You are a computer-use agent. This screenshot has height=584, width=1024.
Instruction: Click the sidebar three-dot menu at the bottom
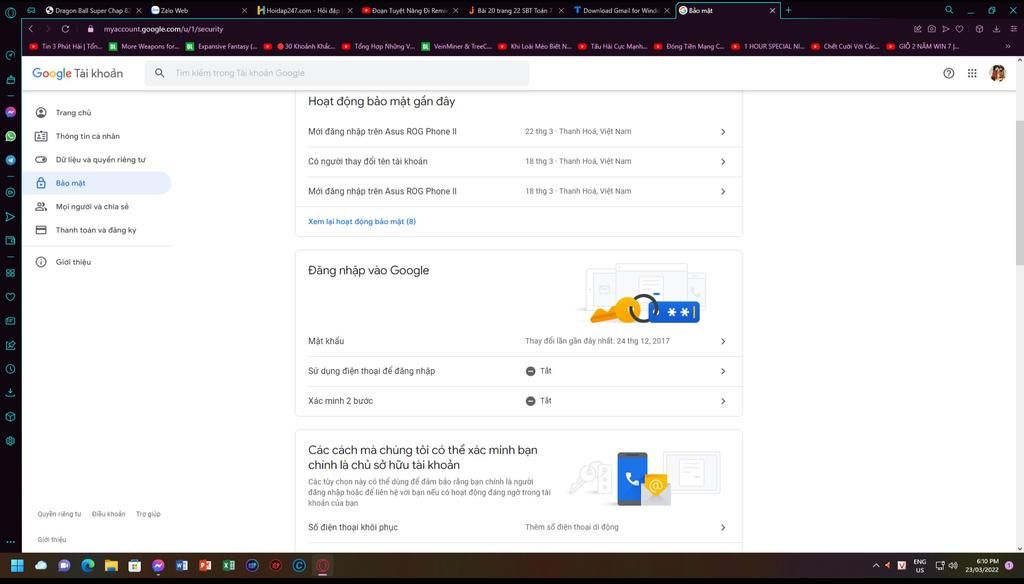[x=10, y=542]
